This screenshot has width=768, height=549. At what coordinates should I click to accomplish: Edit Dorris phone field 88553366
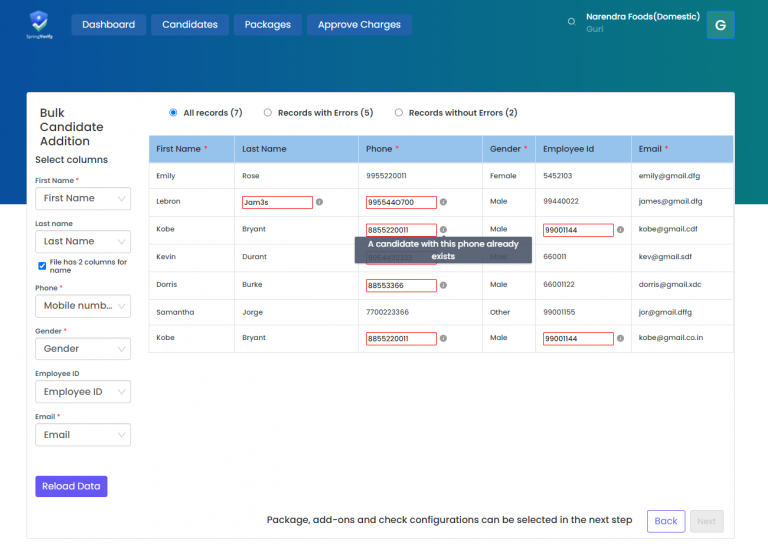(x=401, y=286)
